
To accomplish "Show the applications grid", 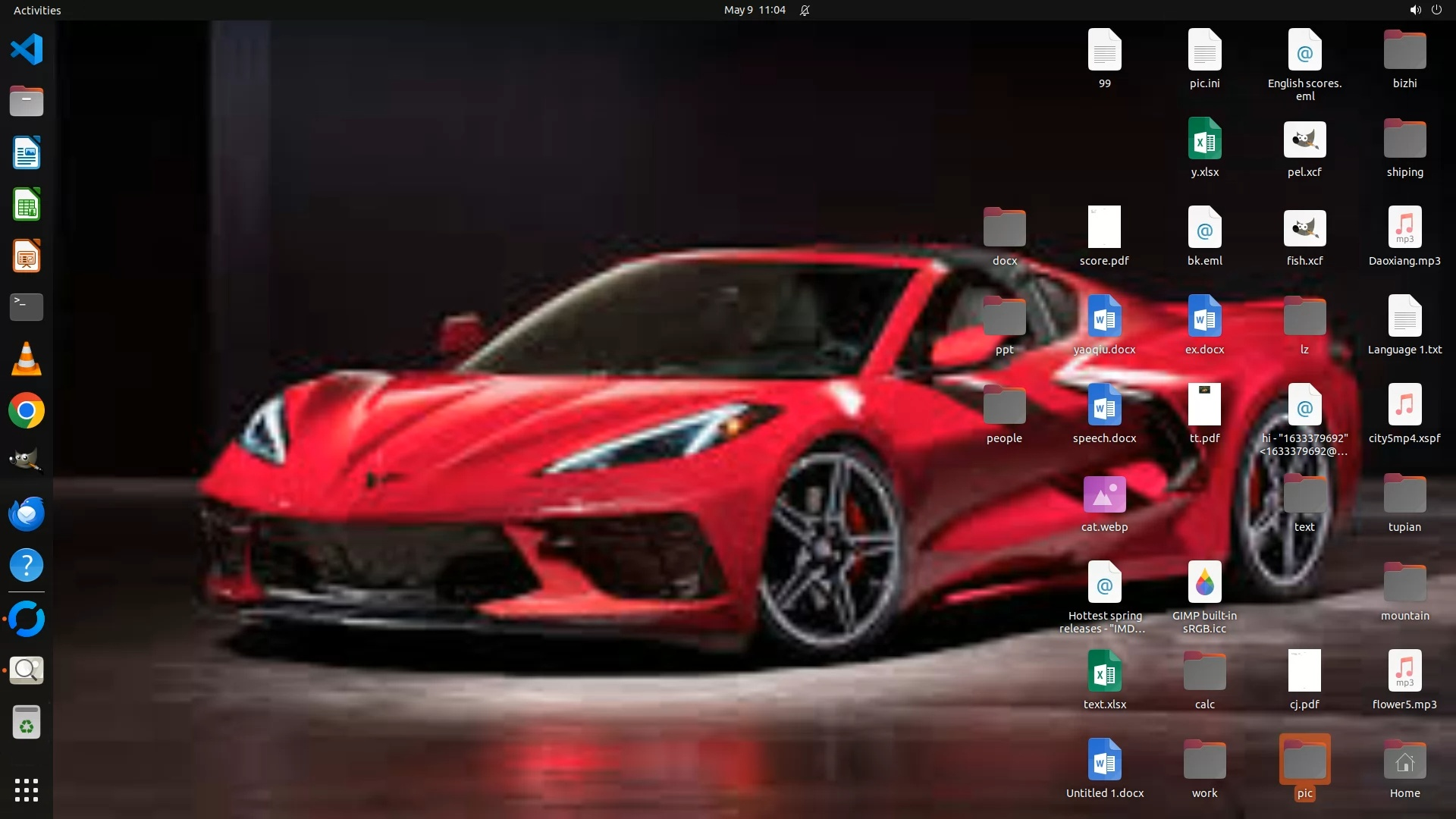I will (27, 789).
